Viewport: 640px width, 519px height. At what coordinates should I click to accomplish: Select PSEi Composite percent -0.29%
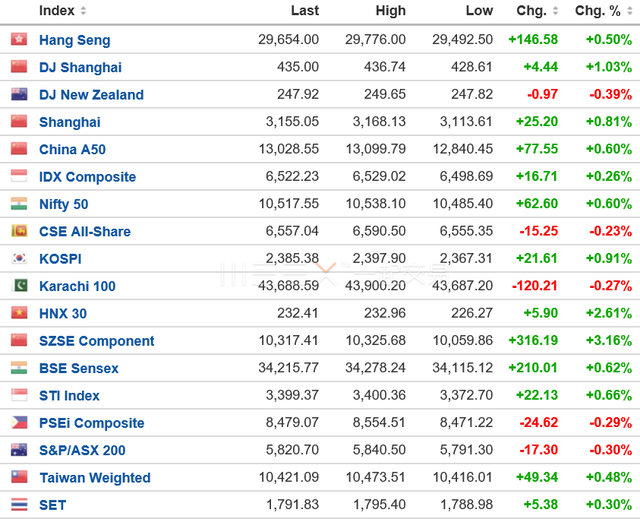611,422
